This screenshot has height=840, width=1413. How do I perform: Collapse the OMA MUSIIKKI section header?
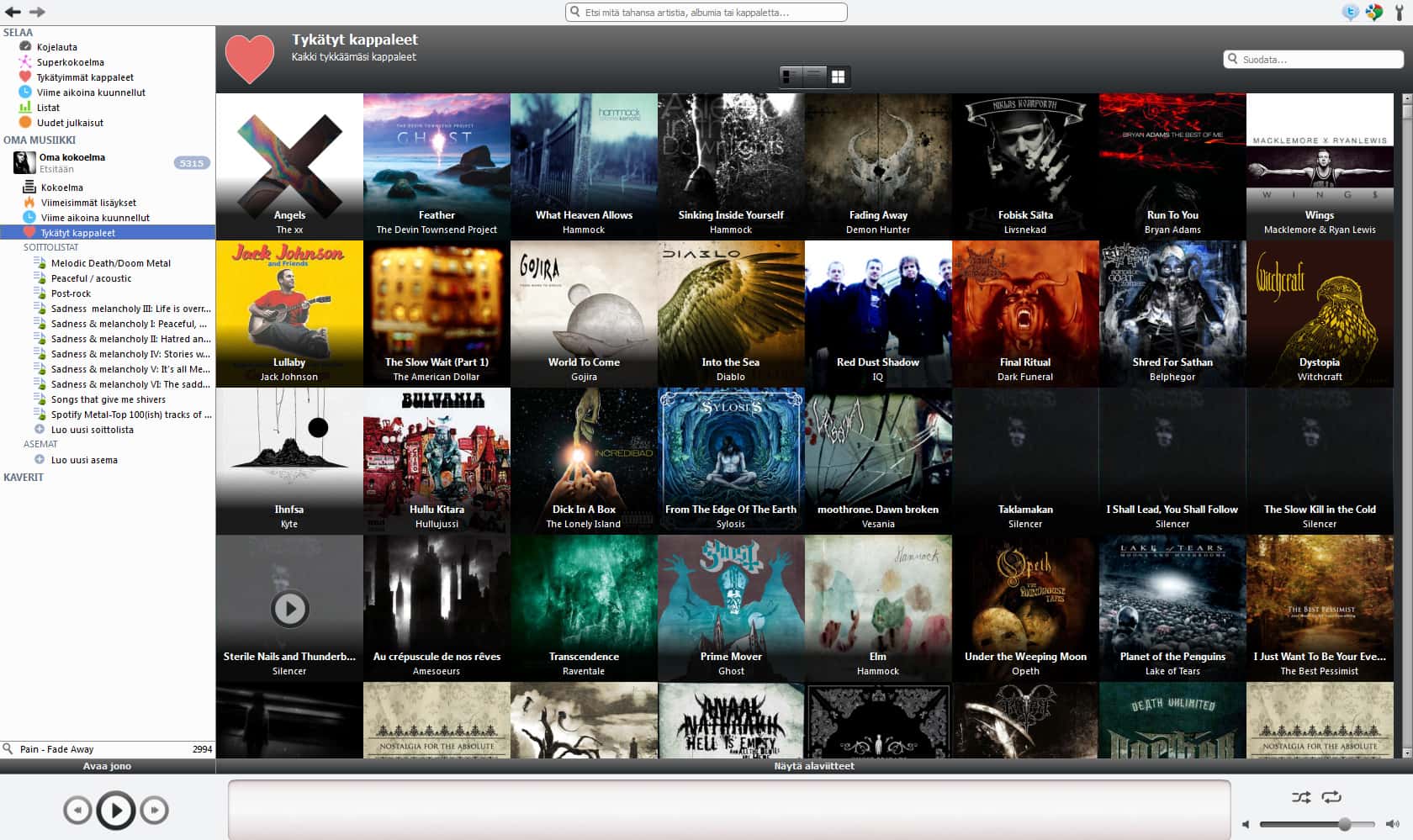click(x=40, y=140)
